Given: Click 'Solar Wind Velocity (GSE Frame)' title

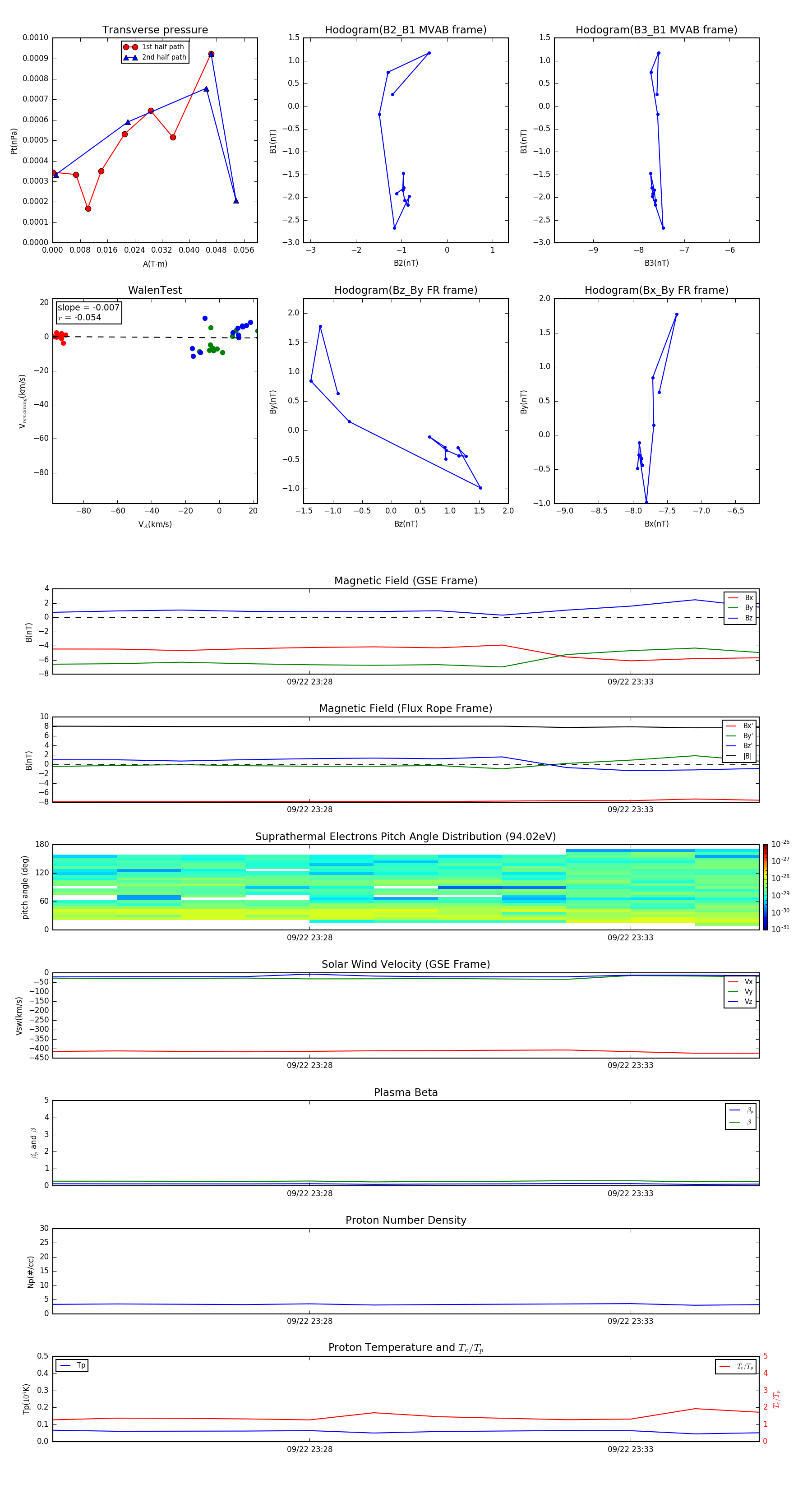Looking at the screenshot, I should tap(406, 965).
